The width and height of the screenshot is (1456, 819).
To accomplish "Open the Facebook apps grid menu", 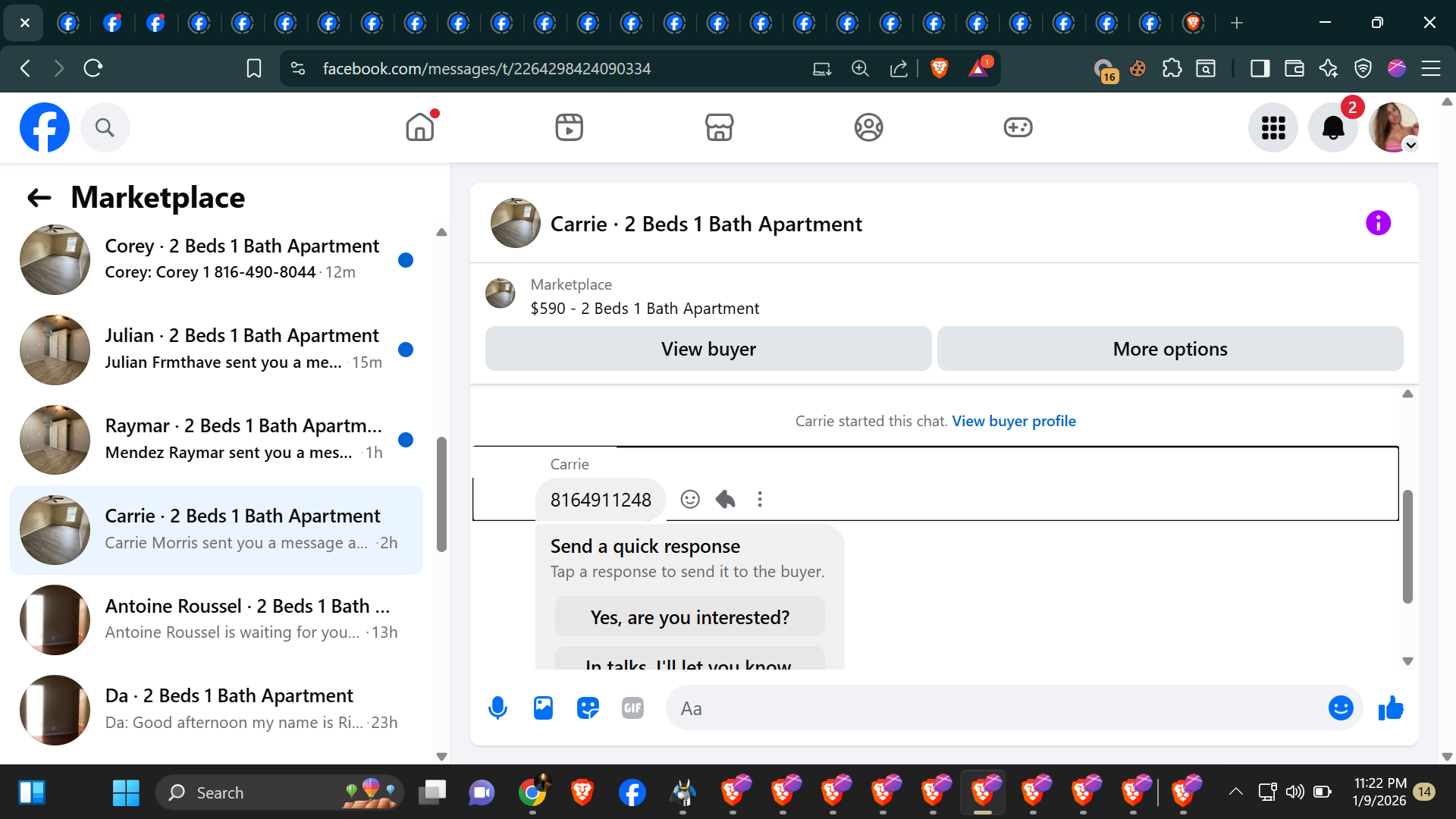I will point(1273,127).
